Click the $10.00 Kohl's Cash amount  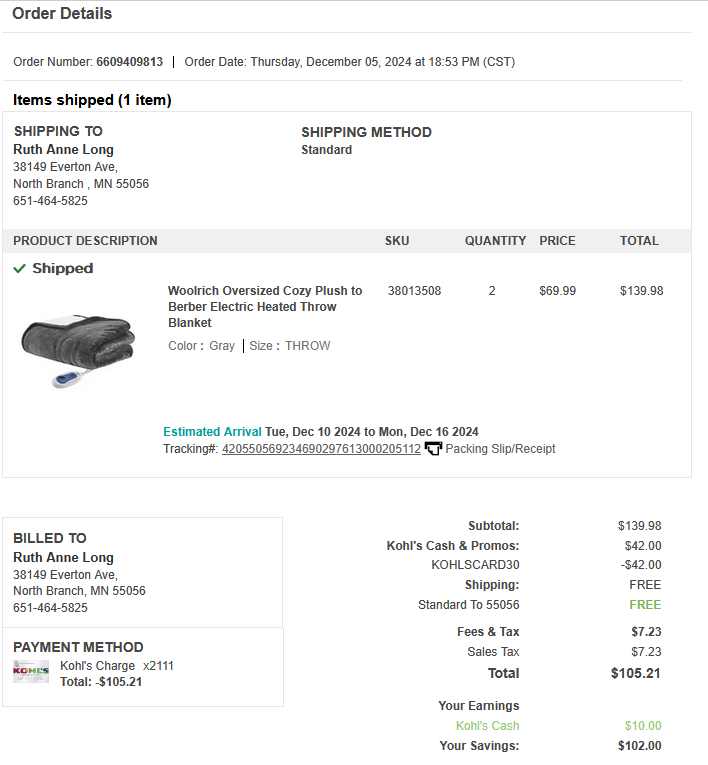pyautogui.click(x=643, y=725)
